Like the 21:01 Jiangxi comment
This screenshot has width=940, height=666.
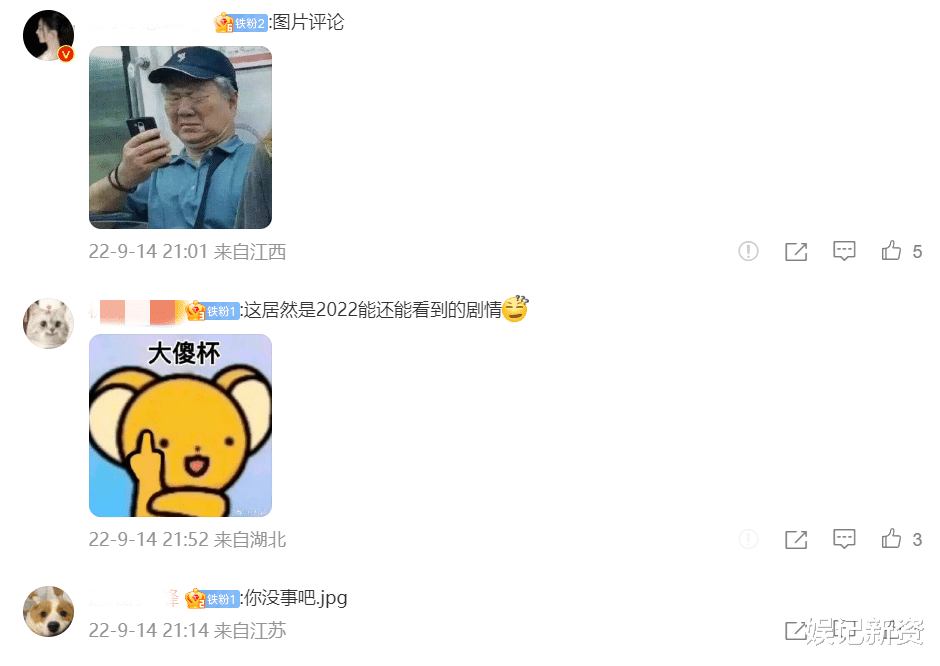[891, 251]
